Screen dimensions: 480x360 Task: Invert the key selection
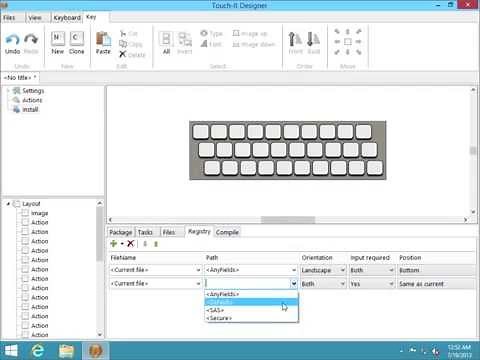[184, 43]
